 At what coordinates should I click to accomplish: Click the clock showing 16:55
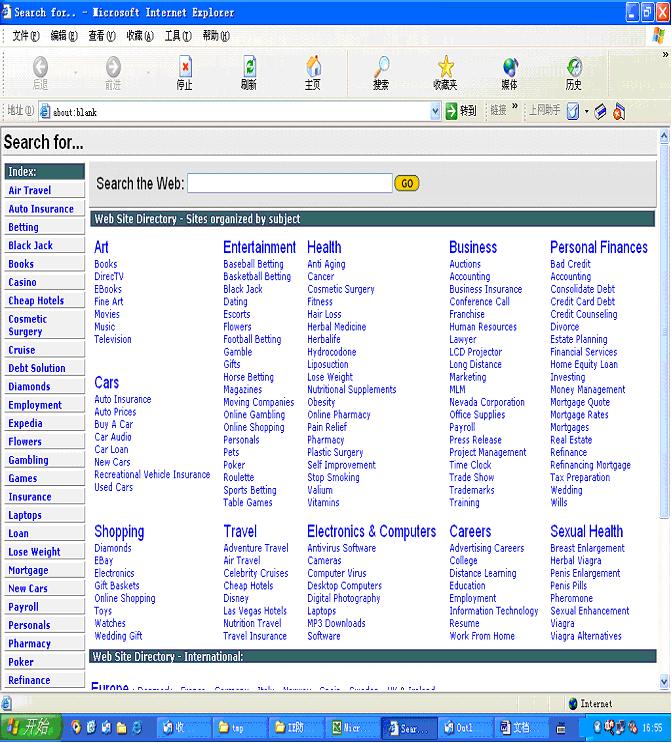click(x=652, y=727)
